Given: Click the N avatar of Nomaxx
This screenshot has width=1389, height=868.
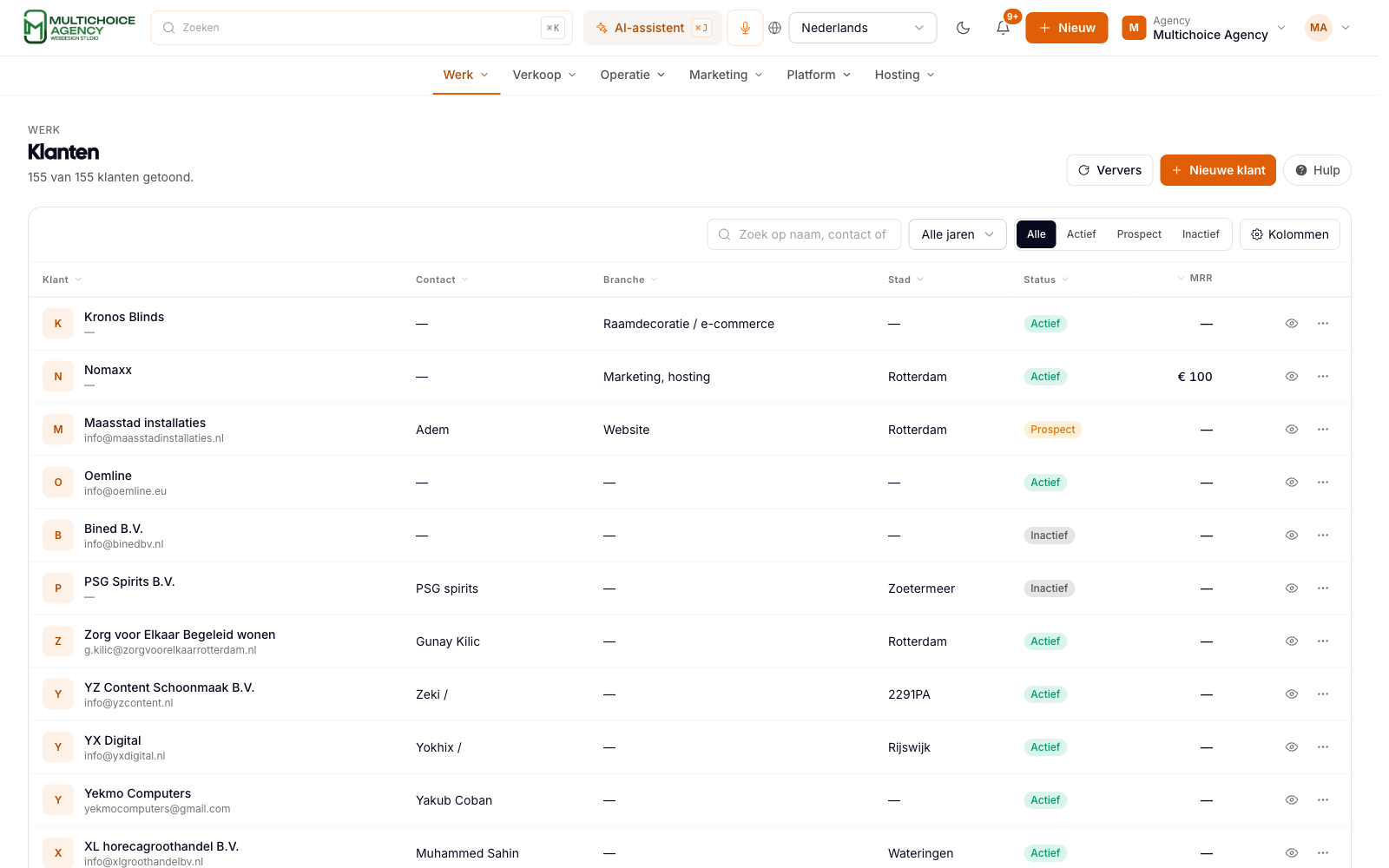Looking at the screenshot, I should (x=58, y=377).
